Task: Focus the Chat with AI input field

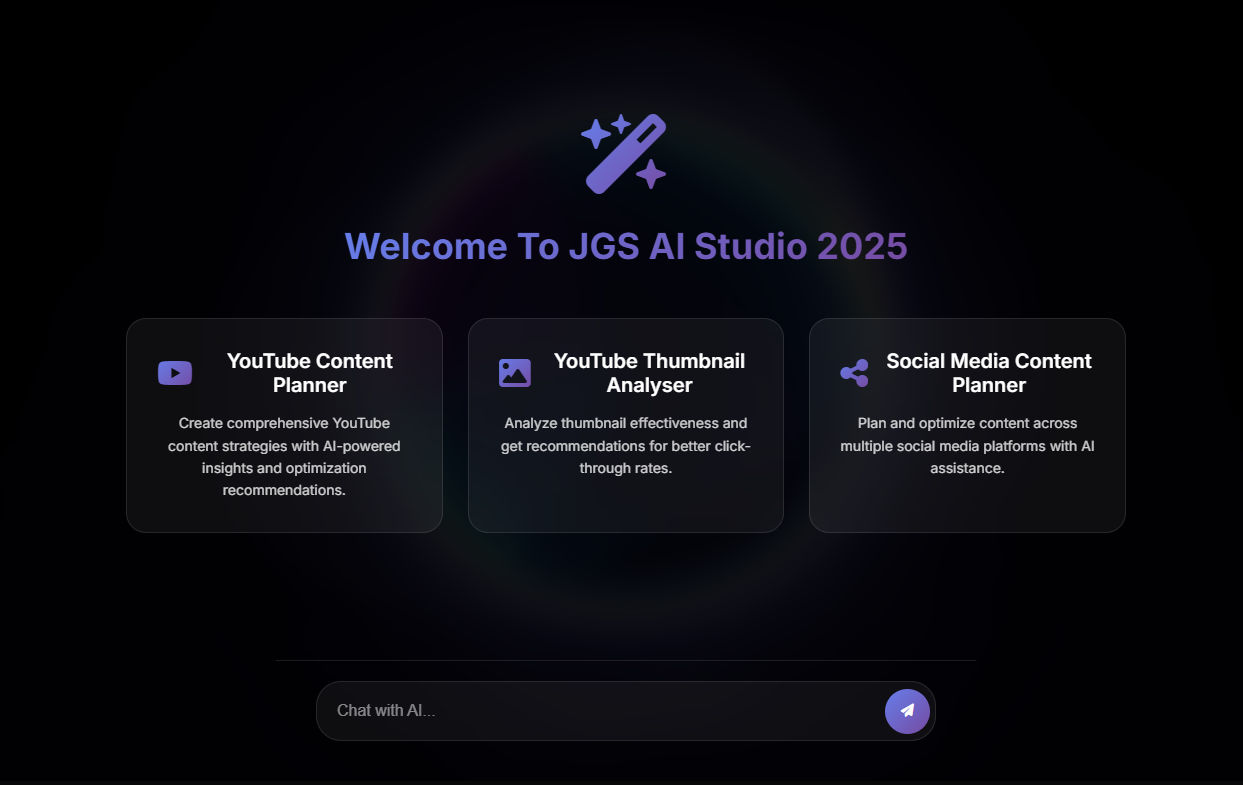Action: [x=600, y=711]
